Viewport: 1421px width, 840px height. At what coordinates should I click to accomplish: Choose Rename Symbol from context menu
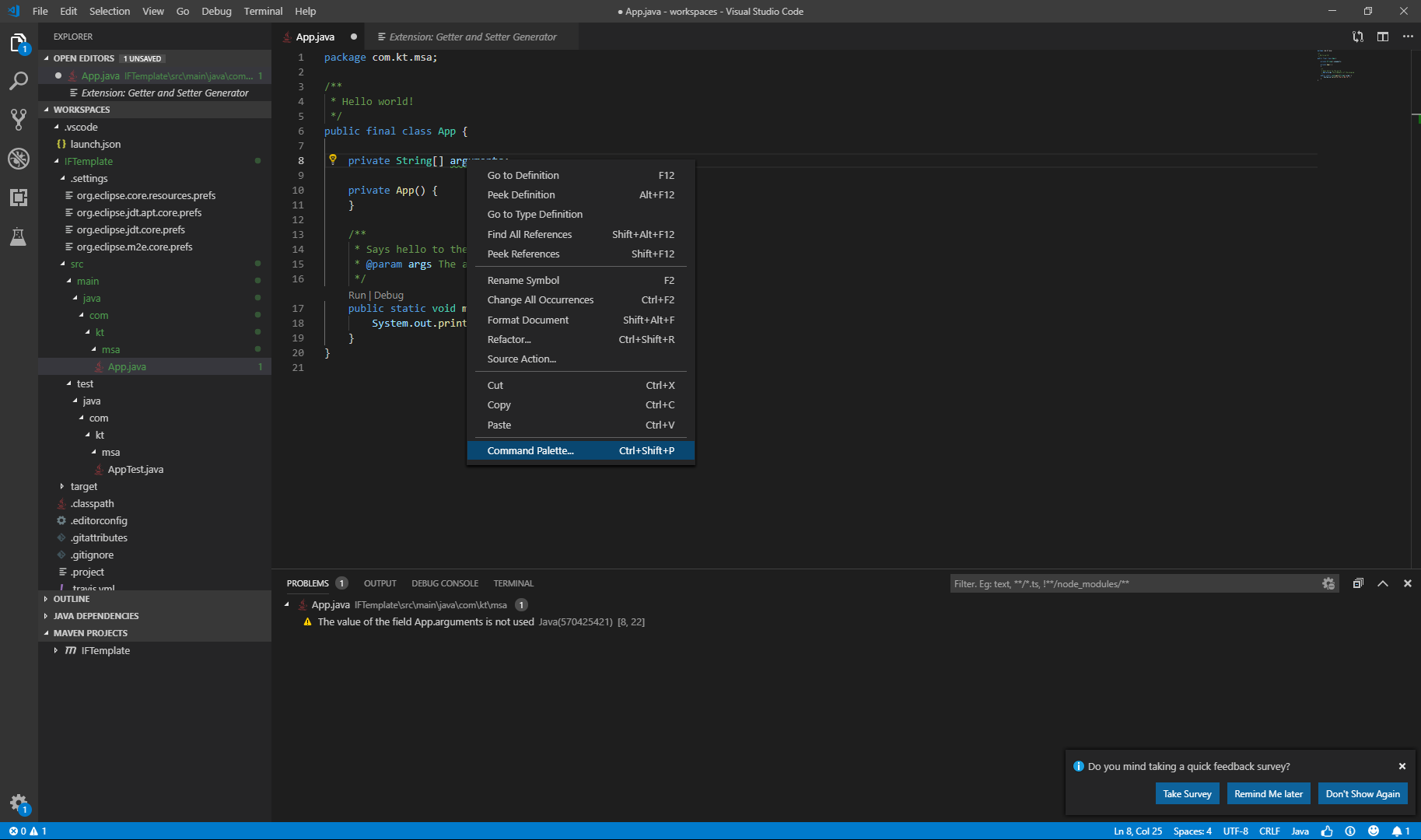pos(580,280)
